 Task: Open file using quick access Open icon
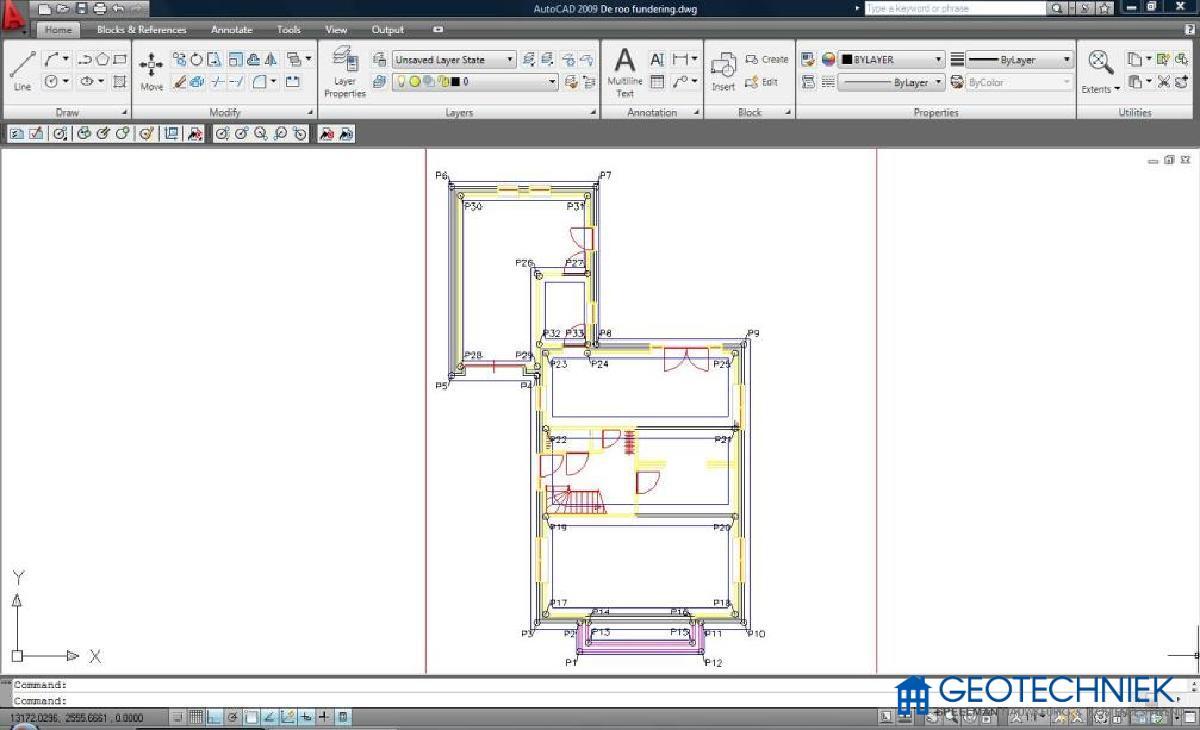(63, 8)
